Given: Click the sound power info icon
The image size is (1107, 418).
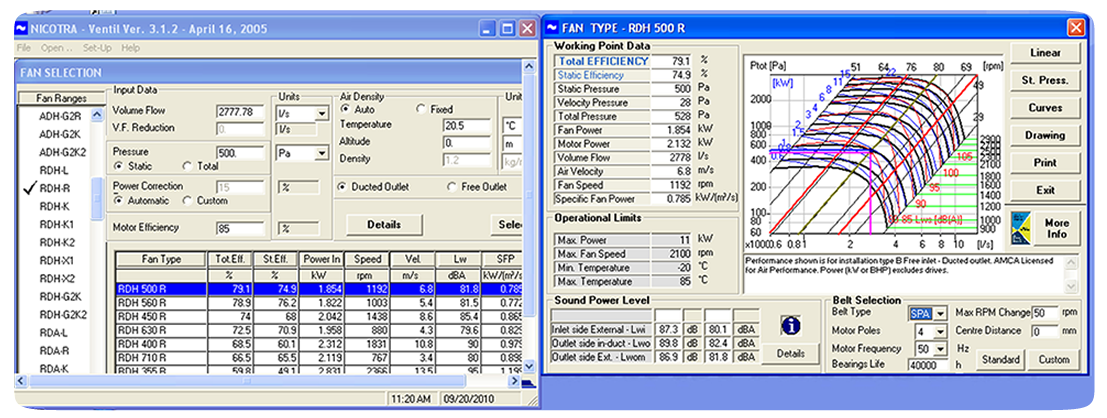Looking at the screenshot, I should point(790,325).
